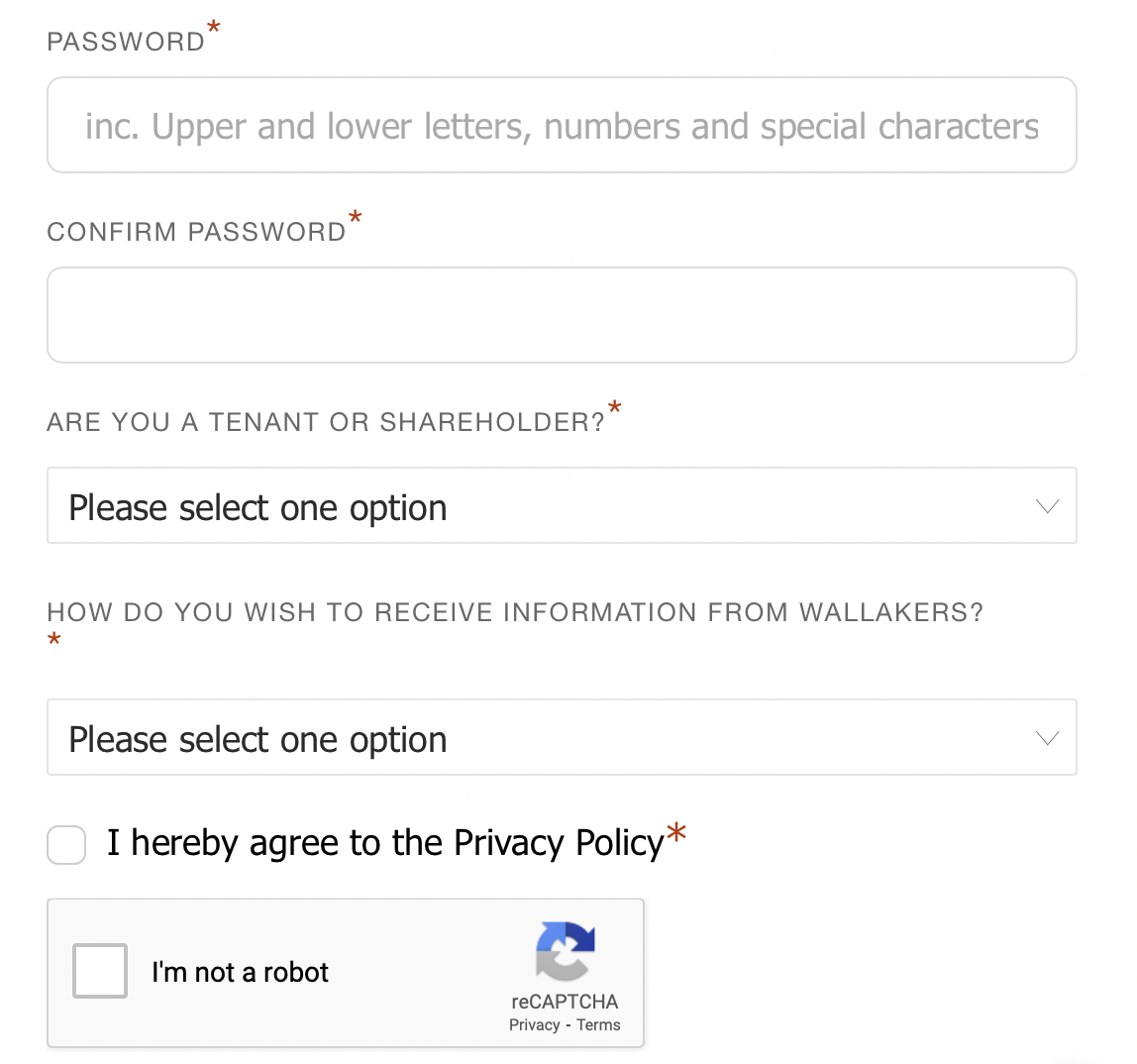Tick the Privacy Policy agreement checkbox

66,845
